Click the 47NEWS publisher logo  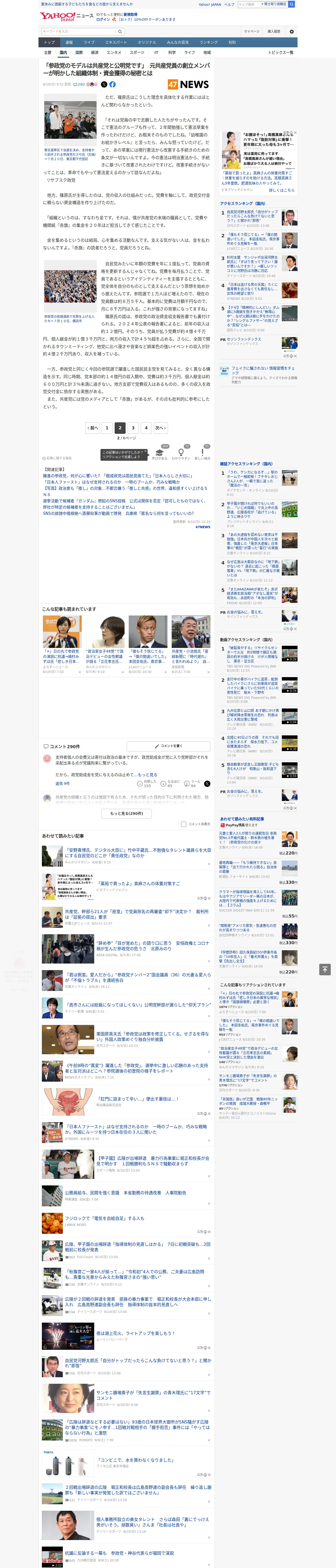[x=188, y=85]
